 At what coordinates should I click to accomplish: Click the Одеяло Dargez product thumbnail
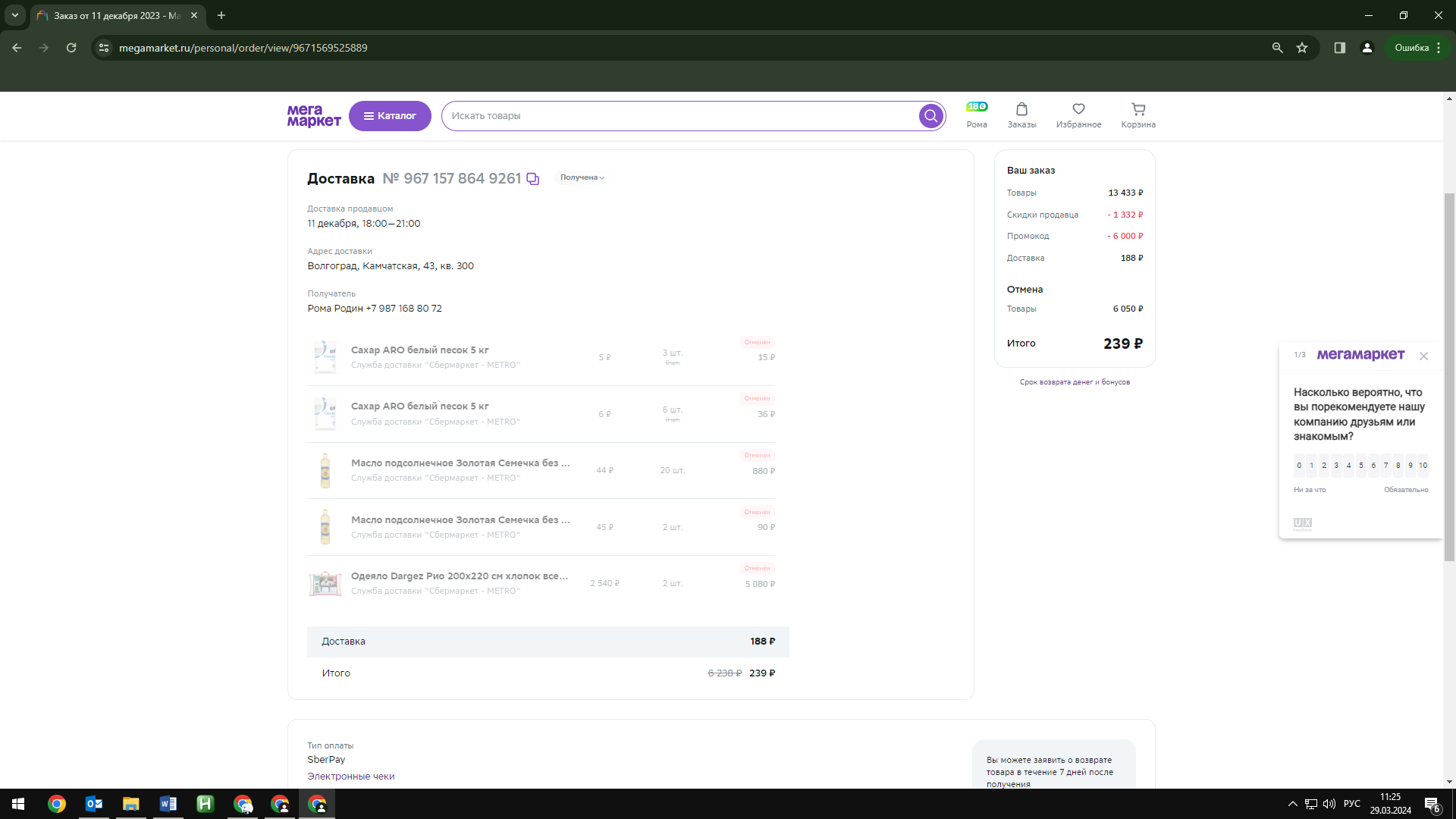pyautogui.click(x=325, y=584)
